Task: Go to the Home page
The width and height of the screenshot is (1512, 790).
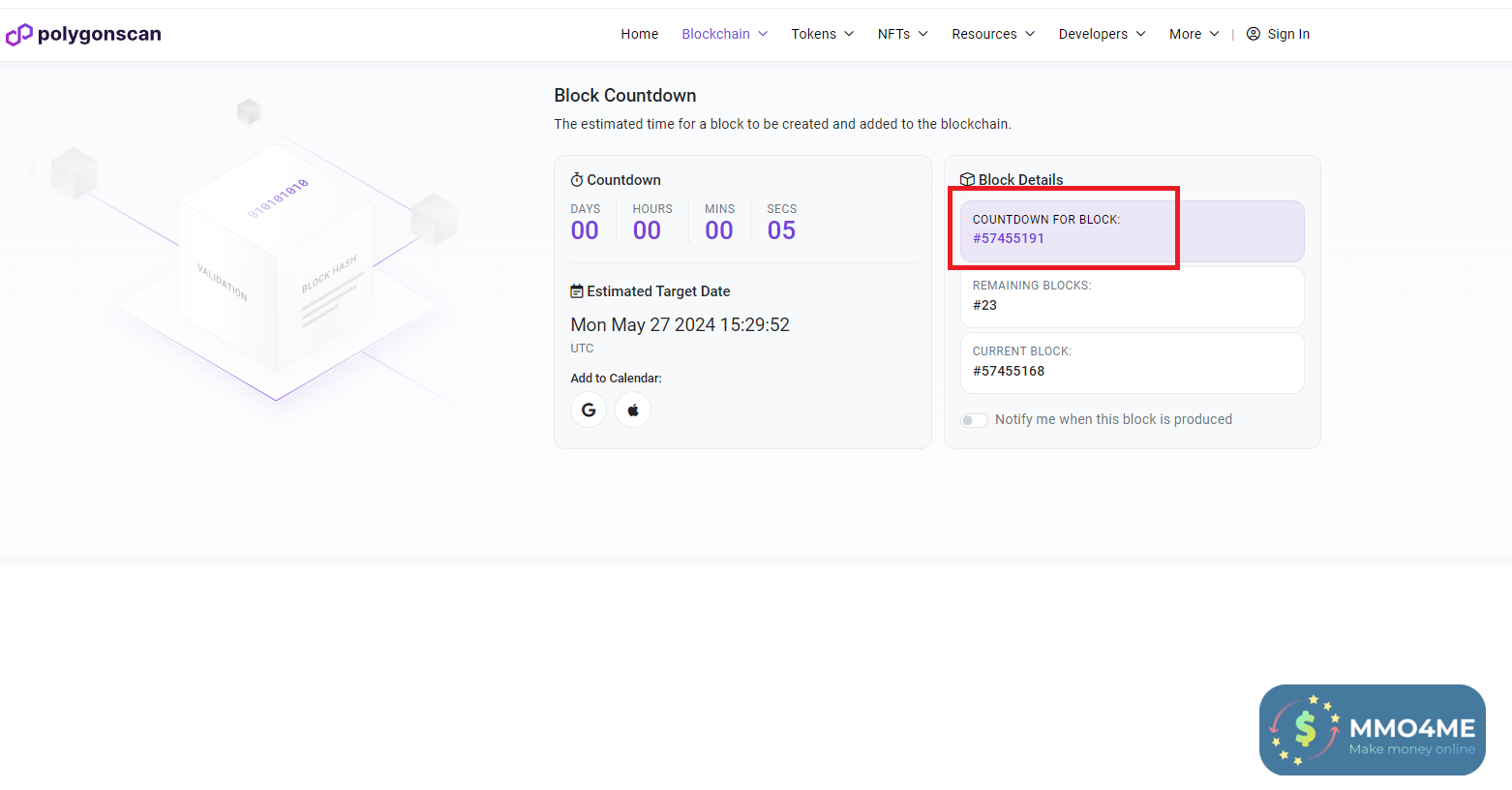Action: pyautogui.click(x=639, y=34)
